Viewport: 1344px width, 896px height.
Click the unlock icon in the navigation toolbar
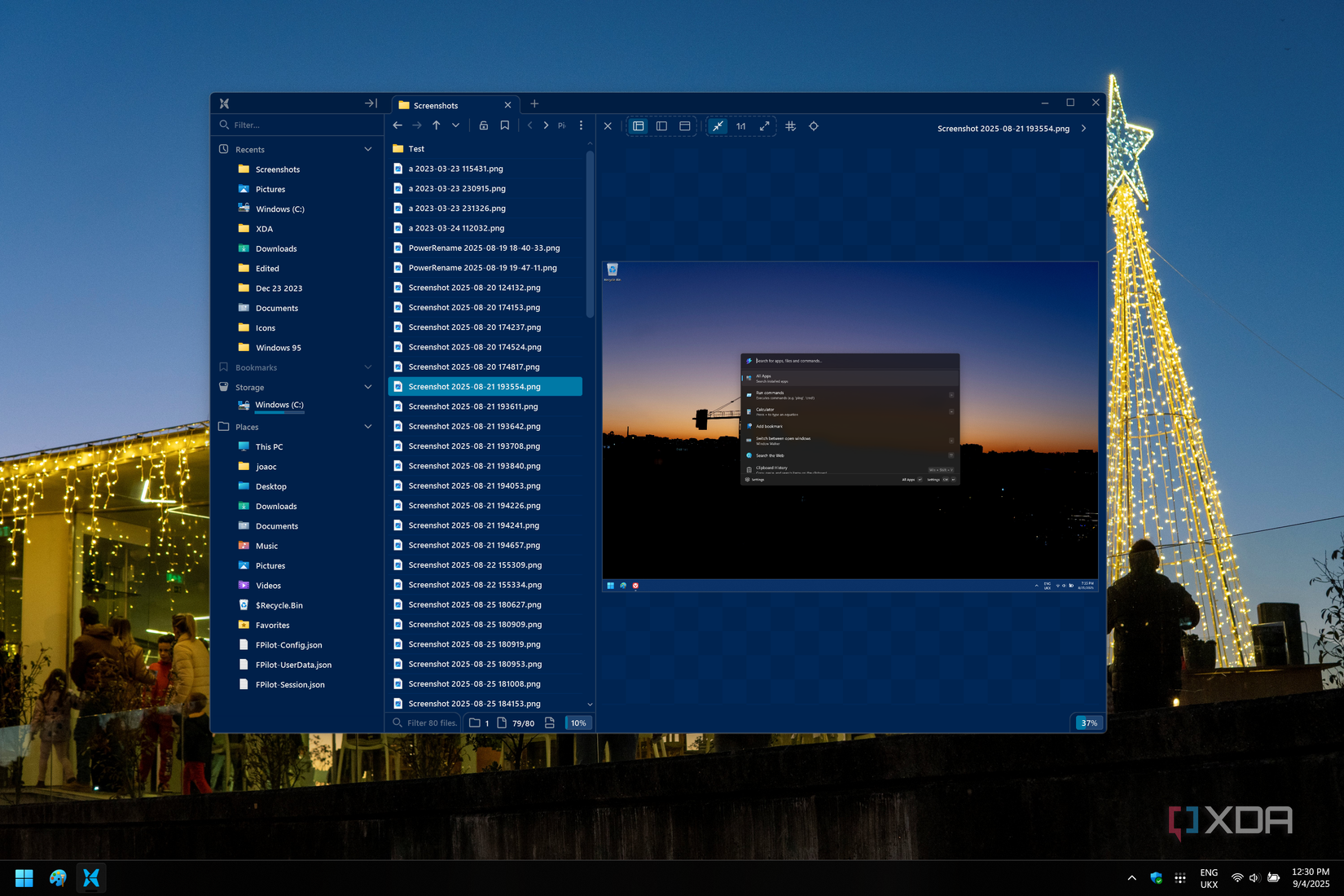point(483,125)
